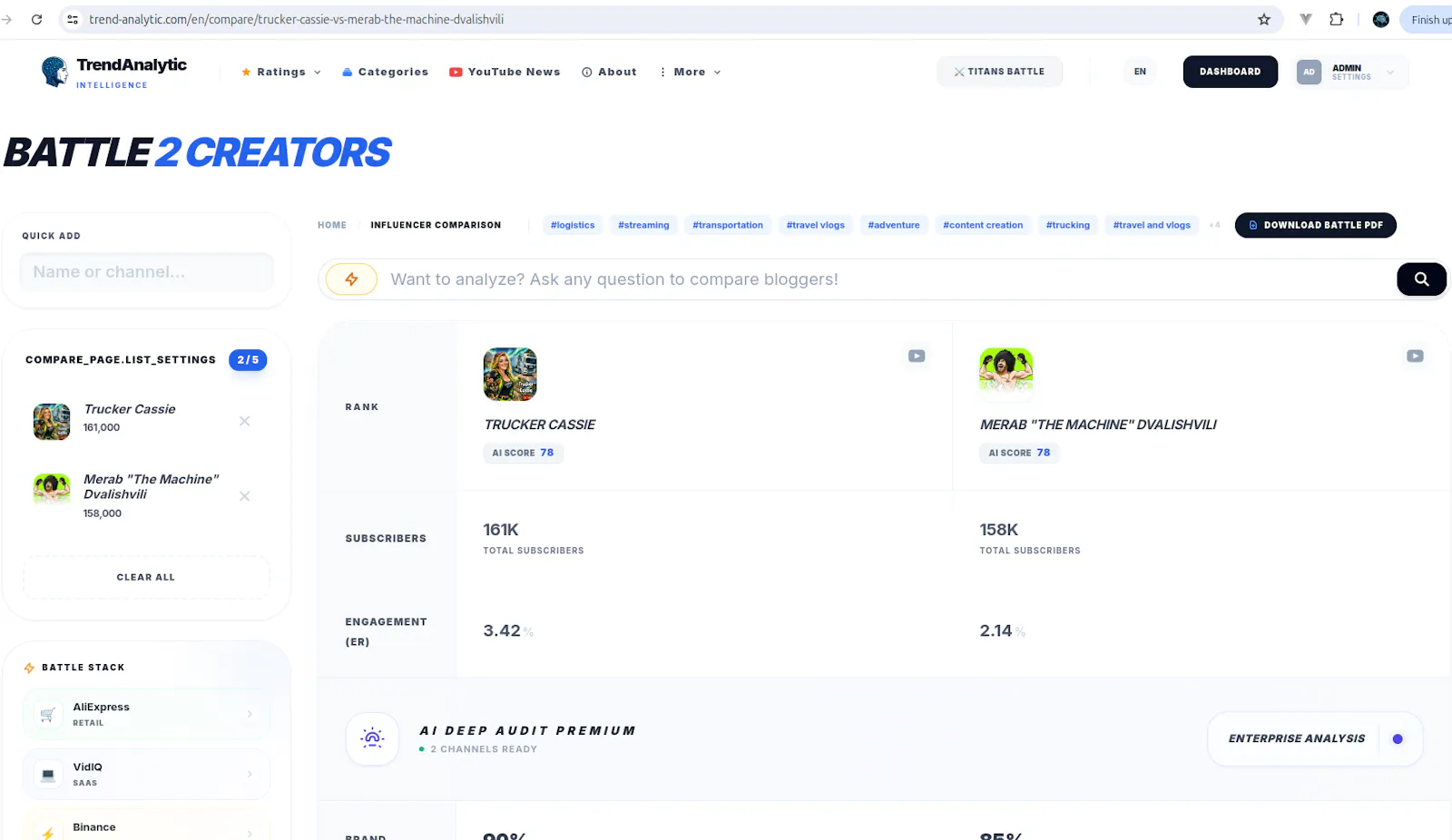Click the 158K total subscribers value
1452x840 pixels.
coord(999,530)
